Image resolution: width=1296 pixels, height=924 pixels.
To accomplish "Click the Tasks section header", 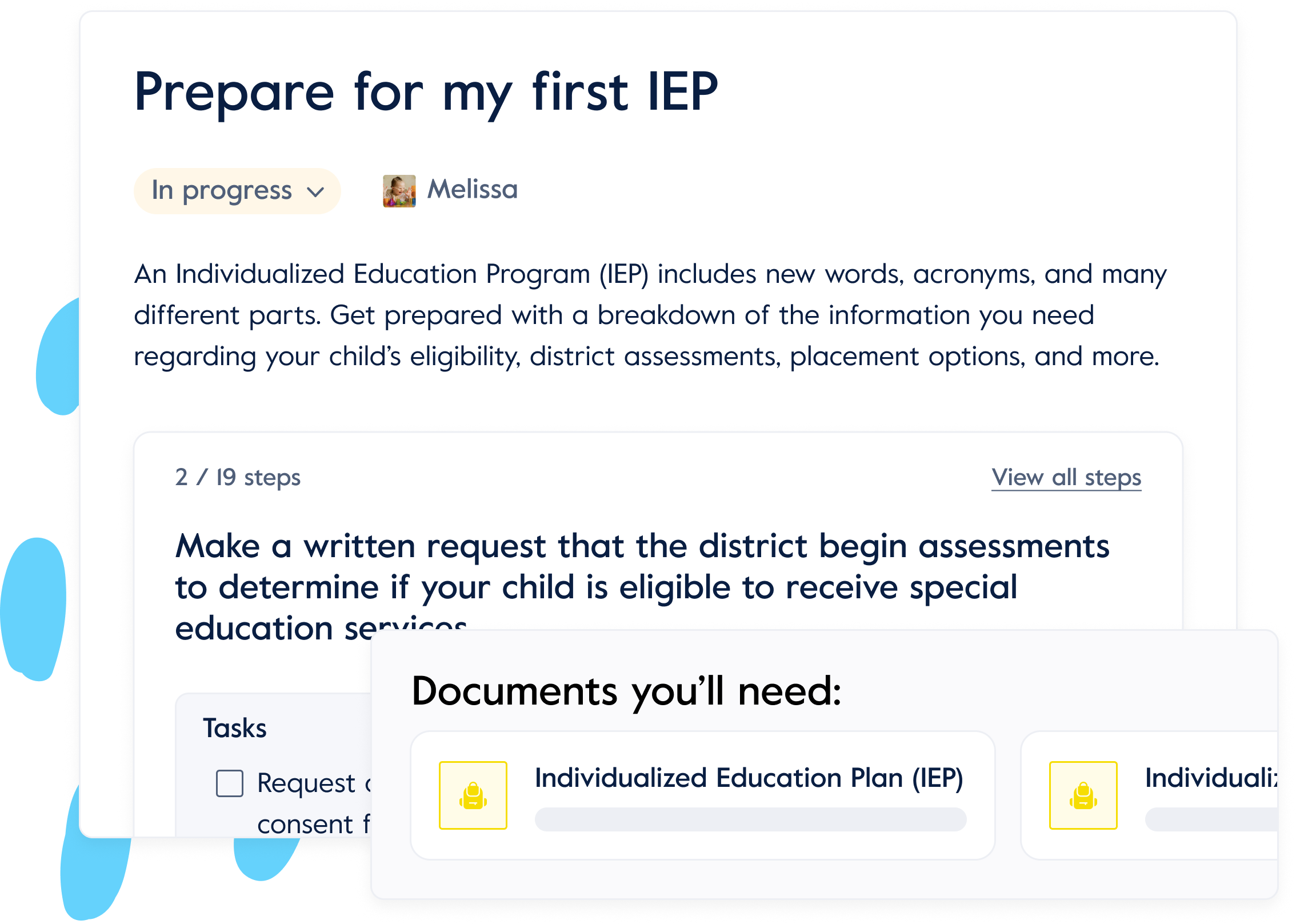I will pyautogui.click(x=235, y=729).
